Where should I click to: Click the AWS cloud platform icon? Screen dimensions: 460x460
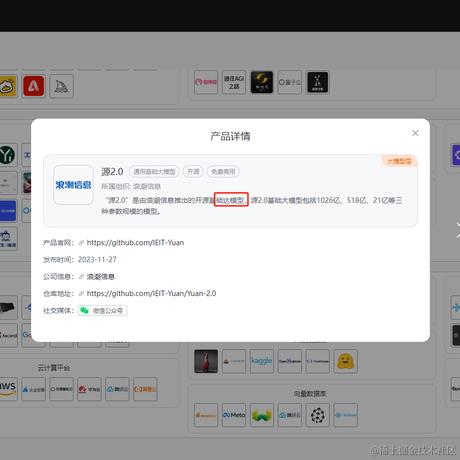click(8, 389)
